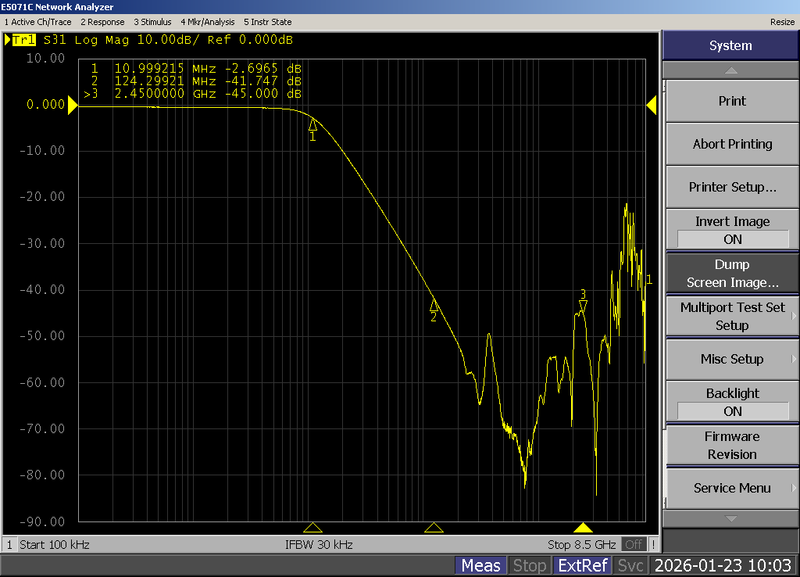Click the reference level arrow on left axis
Screen dimensions: 800x577
pos(74,104)
